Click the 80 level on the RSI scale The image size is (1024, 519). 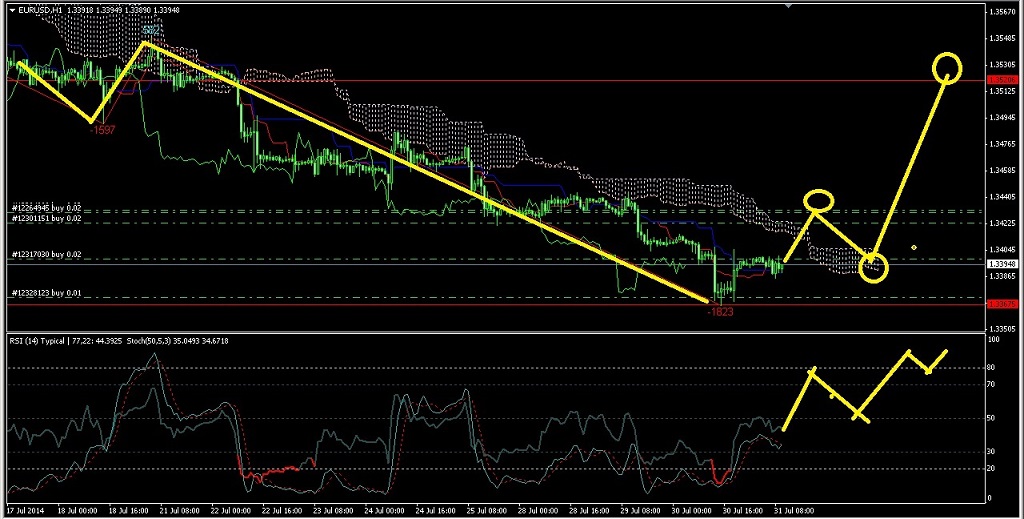coord(991,368)
